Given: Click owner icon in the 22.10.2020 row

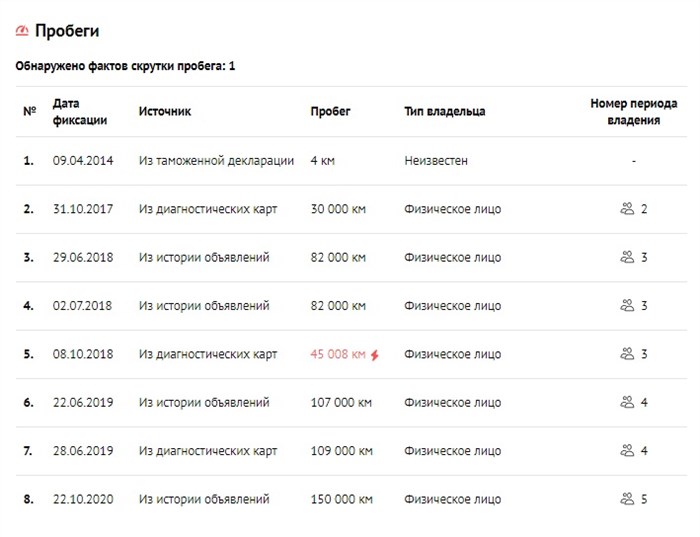Looking at the screenshot, I should click(x=627, y=499).
